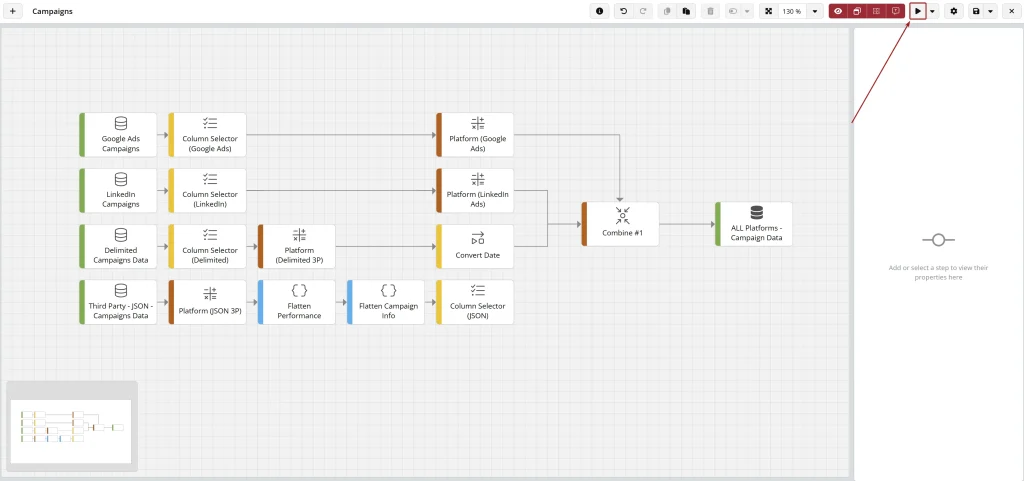1024x481 pixels.
Task: Select Column Selector (Google Ads) step
Action: pyautogui.click(x=208, y=134)
